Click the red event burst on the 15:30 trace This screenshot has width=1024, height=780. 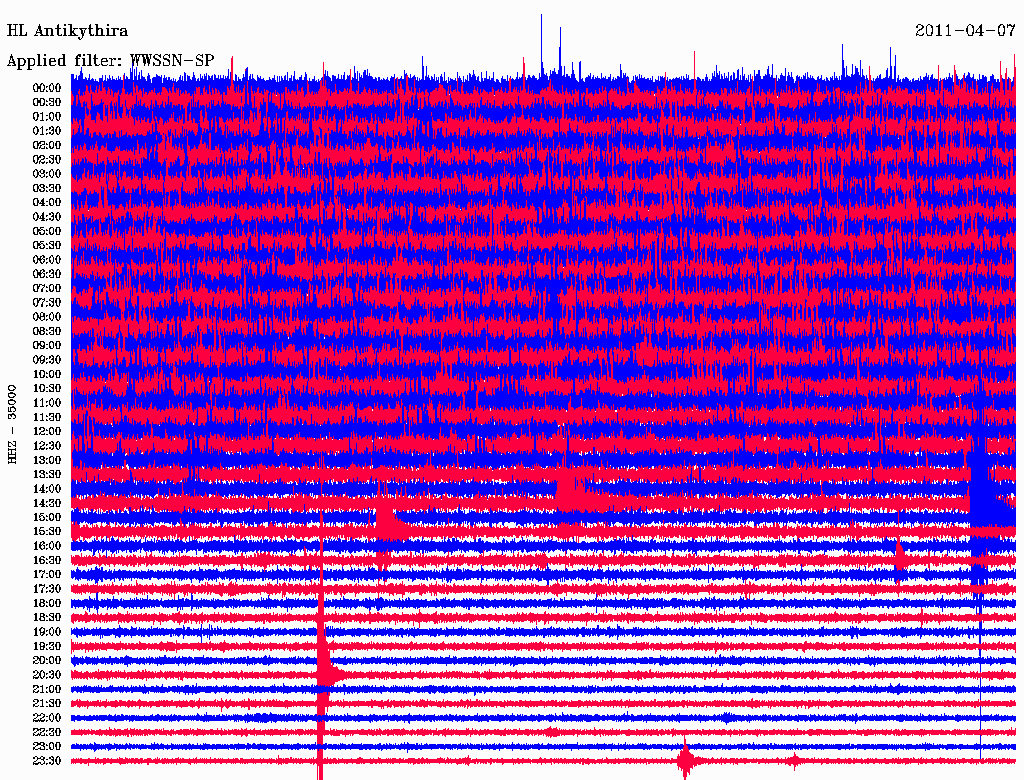pyautogui.click(x=390, y=525)
